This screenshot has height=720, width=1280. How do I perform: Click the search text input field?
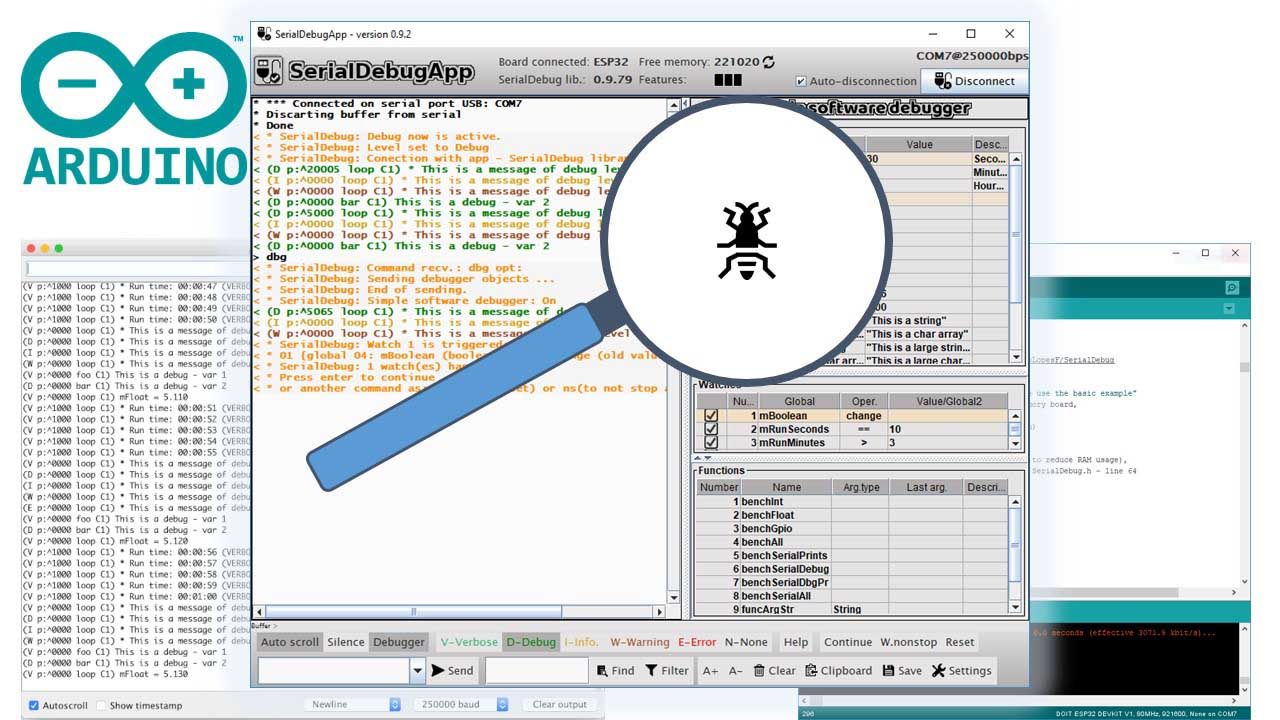point(536,671)
